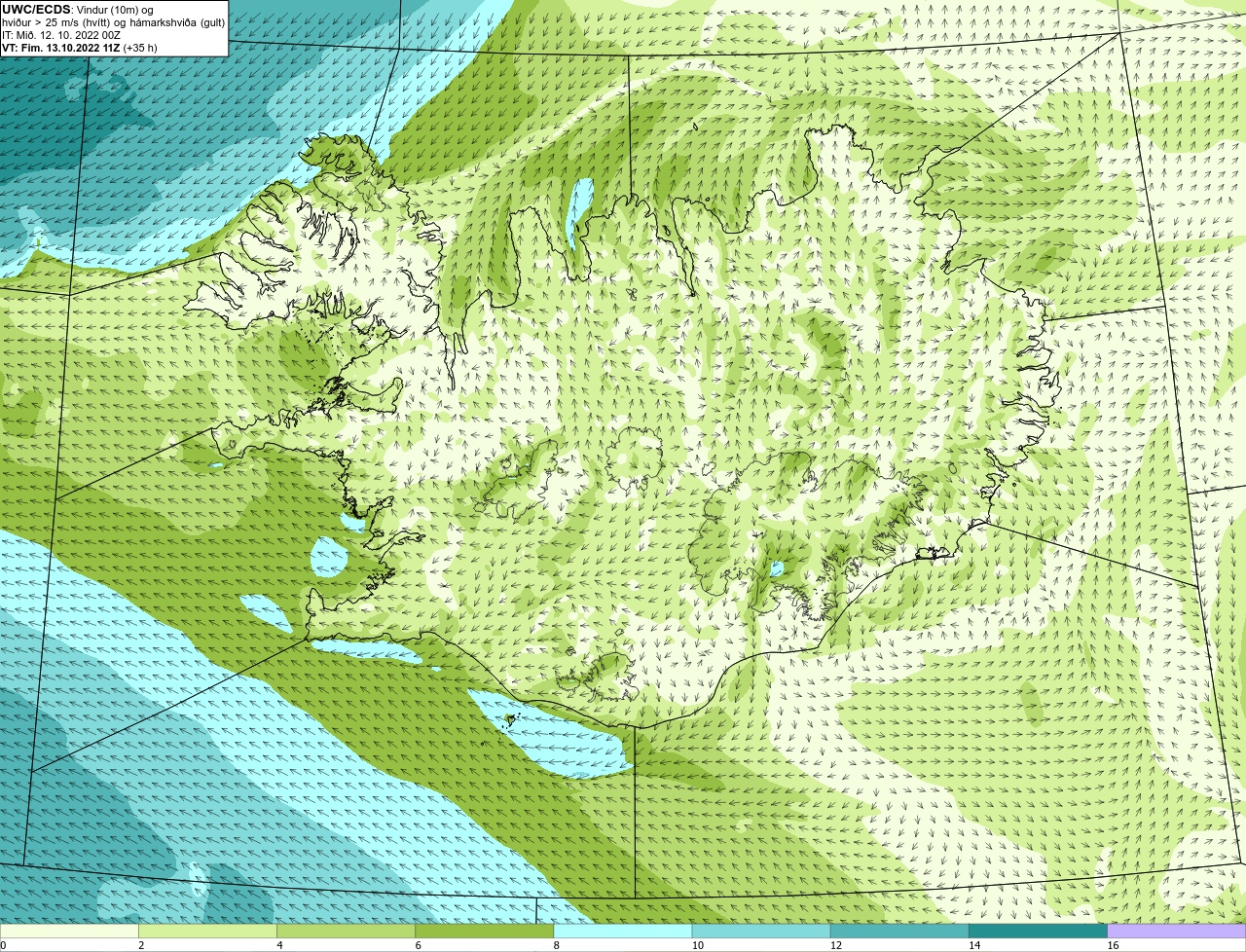Viewport: 1246px width, 952px height.
Task: Pick the 6–8 m/s olive green legend swatch
Action: coord(485,932)
